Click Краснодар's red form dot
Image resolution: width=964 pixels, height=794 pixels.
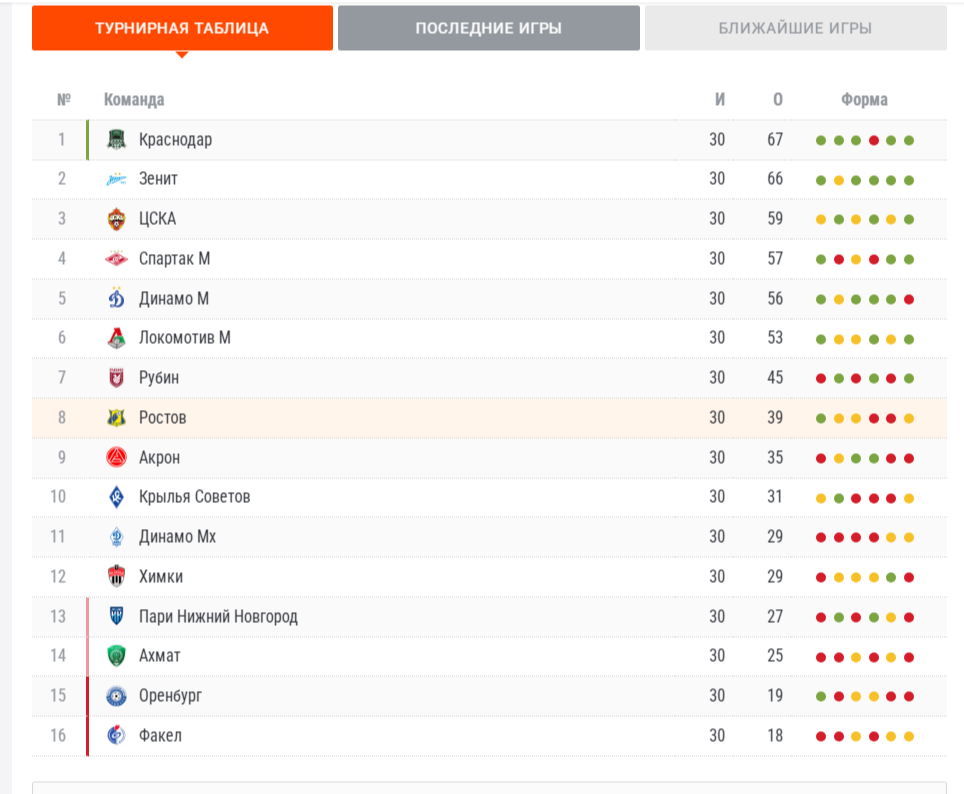873,140
